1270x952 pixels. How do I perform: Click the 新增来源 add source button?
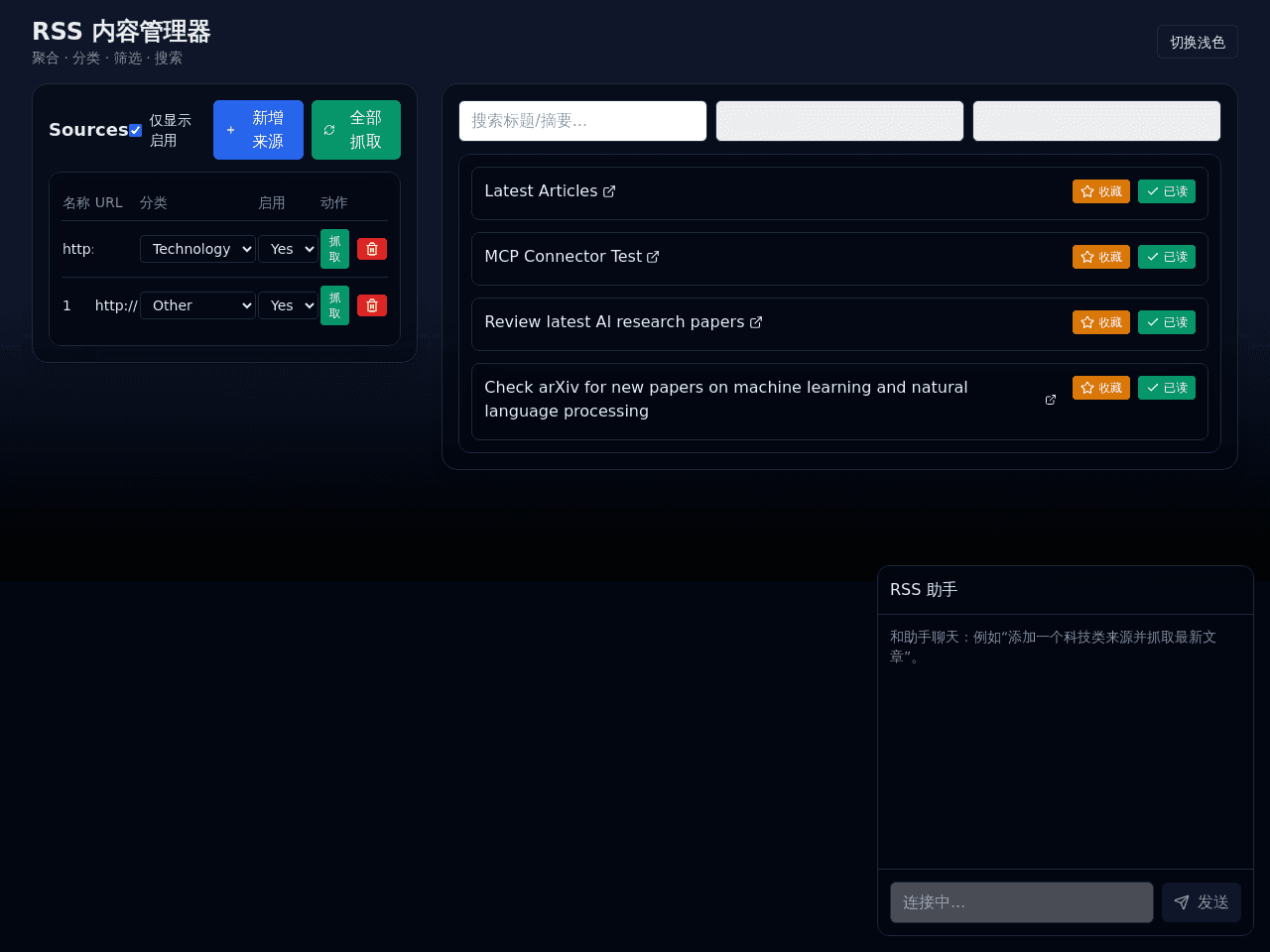point(258,130)
